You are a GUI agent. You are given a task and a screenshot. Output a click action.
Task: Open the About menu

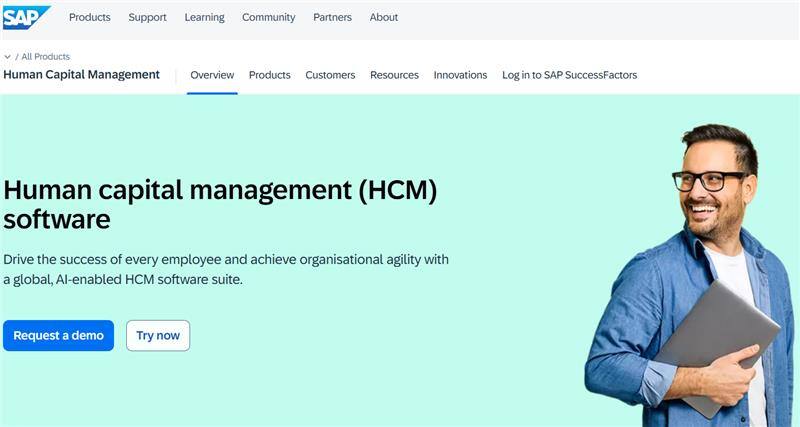point(384,17)
